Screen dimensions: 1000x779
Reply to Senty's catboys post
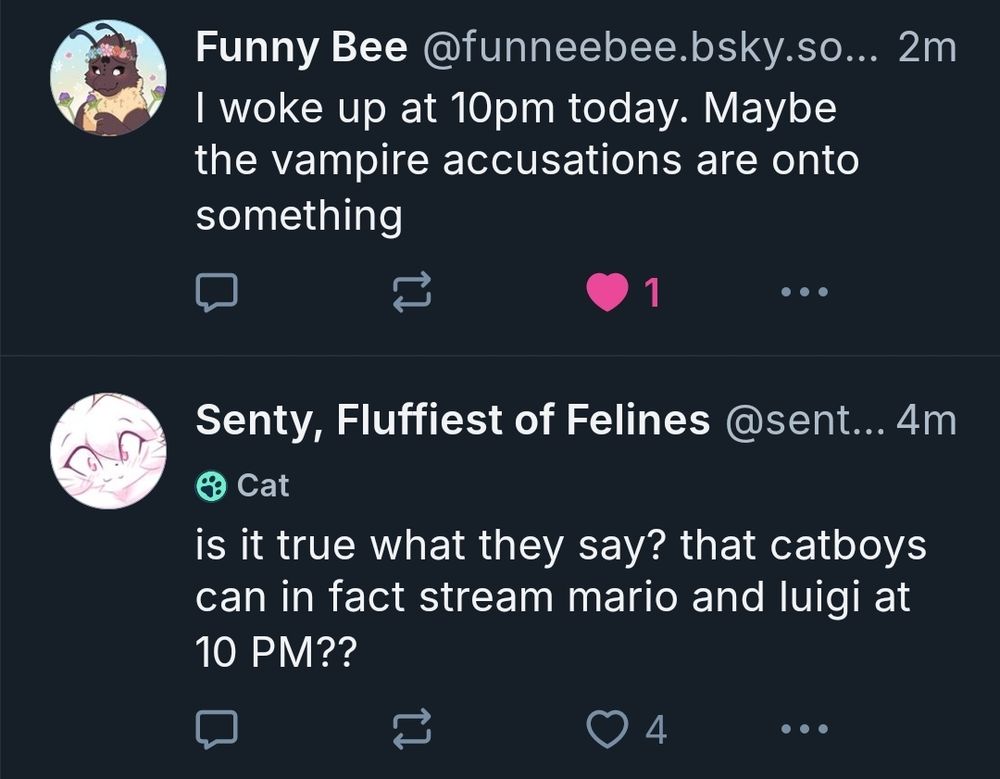(216, 729)
